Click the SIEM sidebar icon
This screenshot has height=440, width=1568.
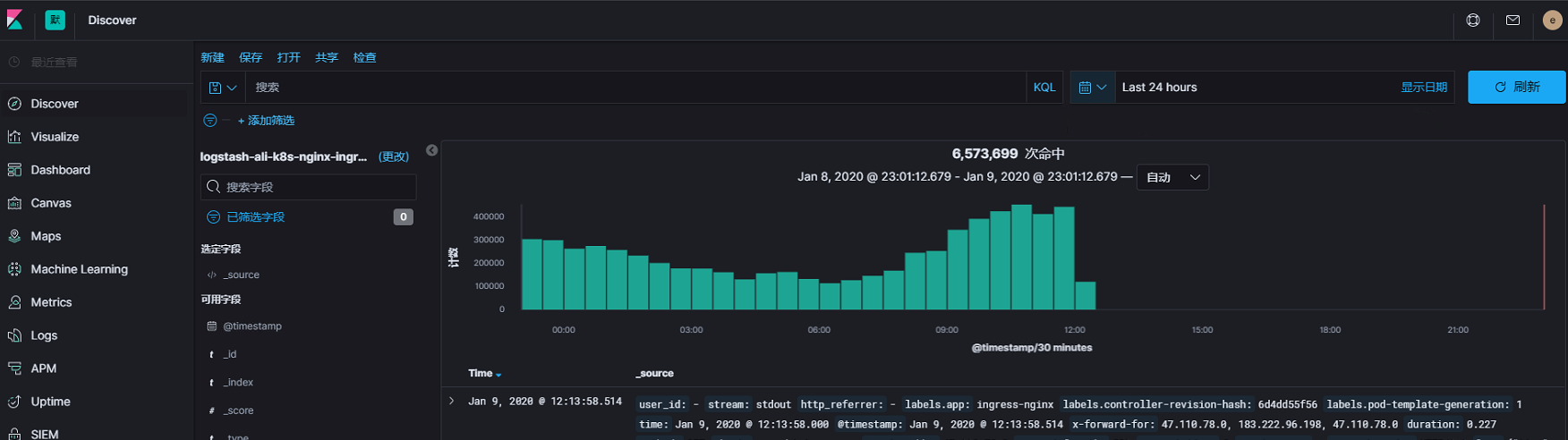tap(14, 434)
